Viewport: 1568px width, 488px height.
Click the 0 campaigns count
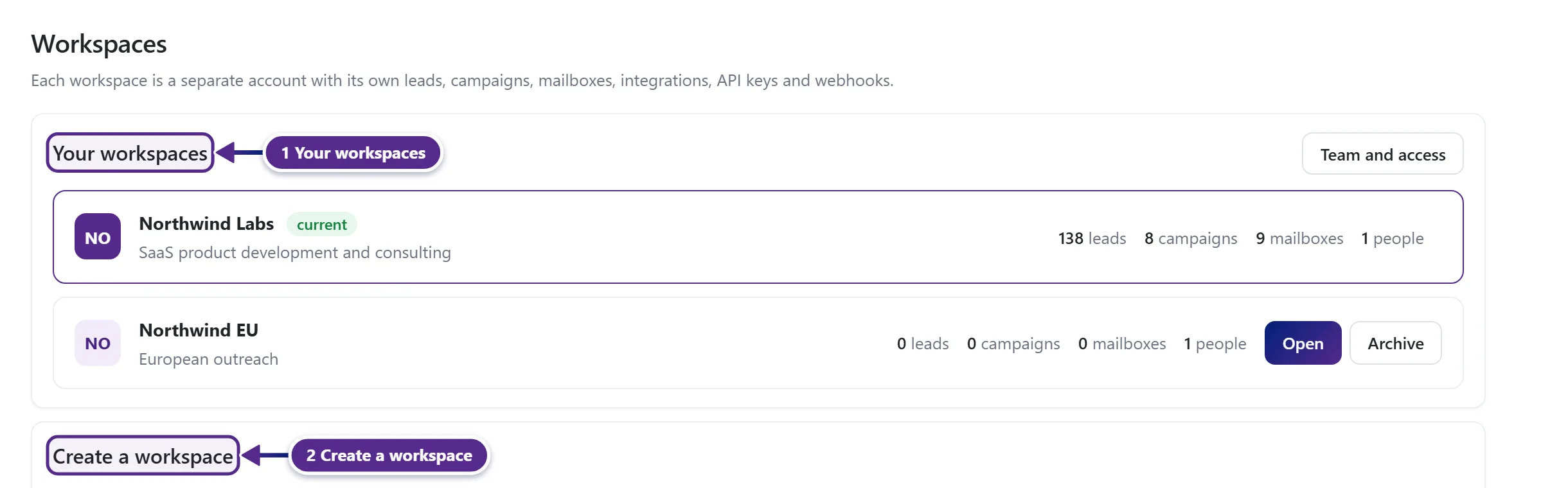point(1013,344)
